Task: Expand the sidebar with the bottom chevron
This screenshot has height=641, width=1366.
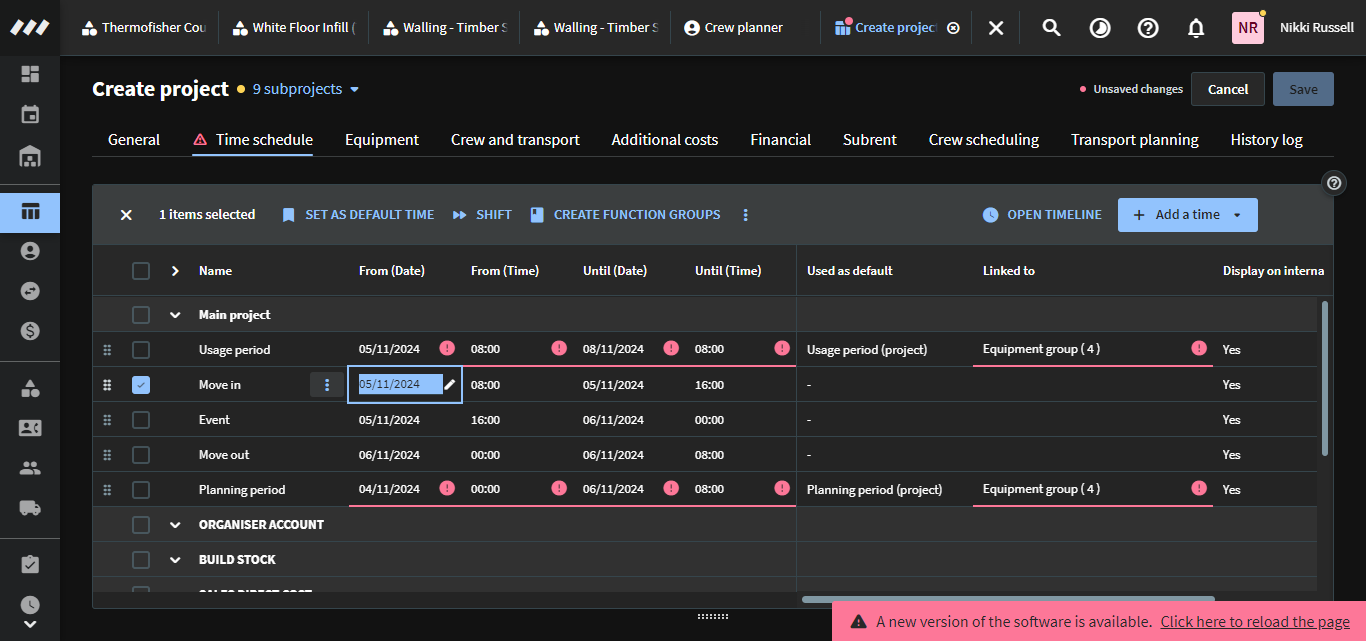Action: pyautogui.click(x=30, y=625)
